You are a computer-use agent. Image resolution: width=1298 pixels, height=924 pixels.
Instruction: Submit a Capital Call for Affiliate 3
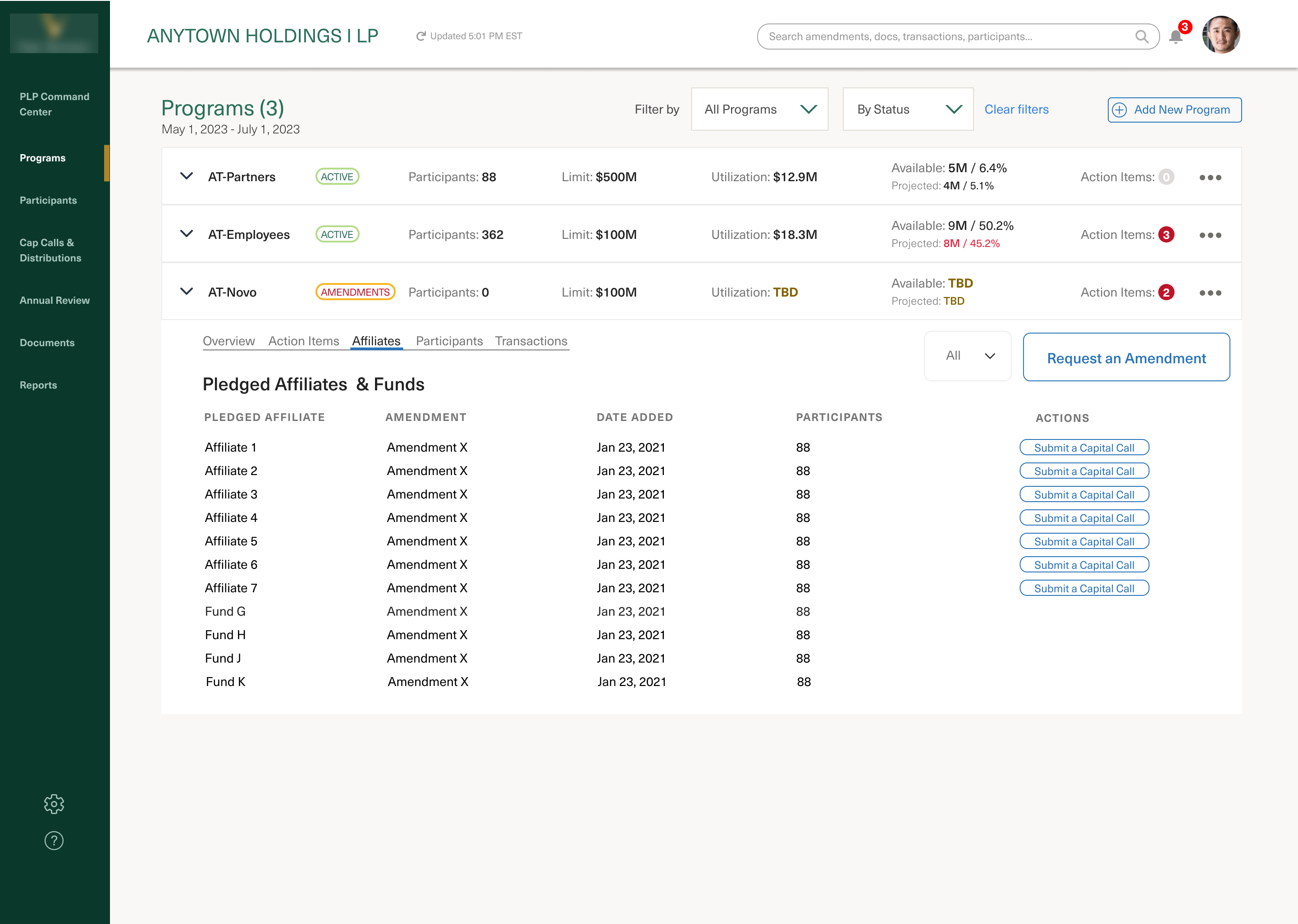(x=1084, y=494)
